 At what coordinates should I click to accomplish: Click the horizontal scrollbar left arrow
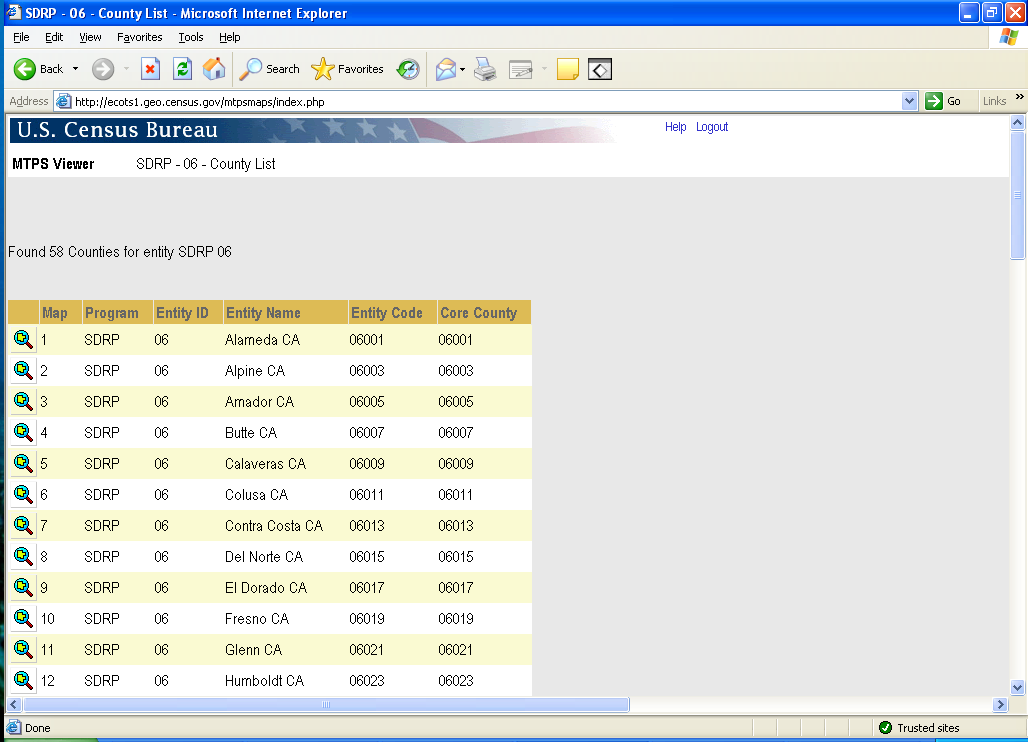14,705
